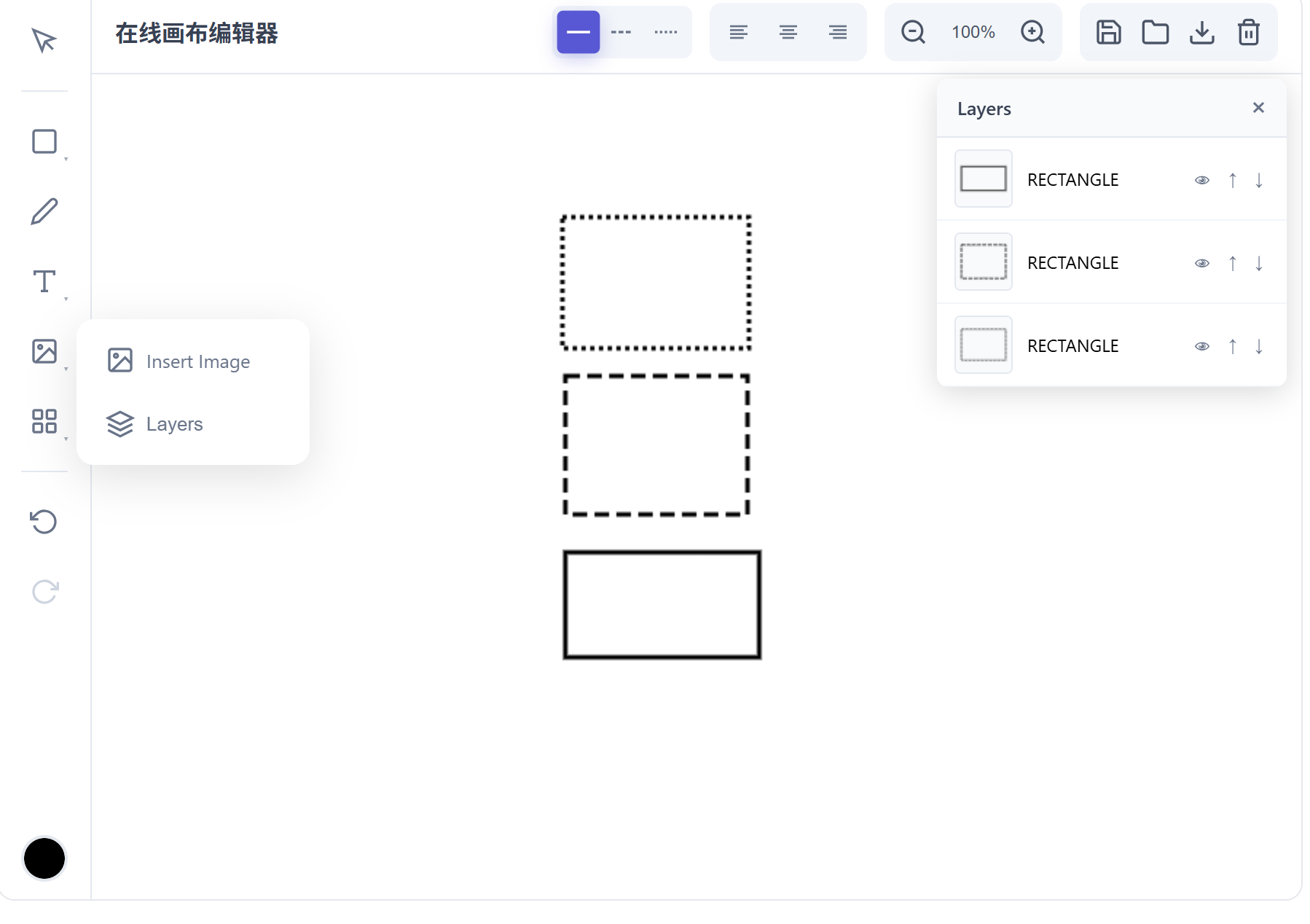The height and width of the screenshot is (924, 1310).
Task: Select the Pencil drawing tool
Action: [44, 211]
